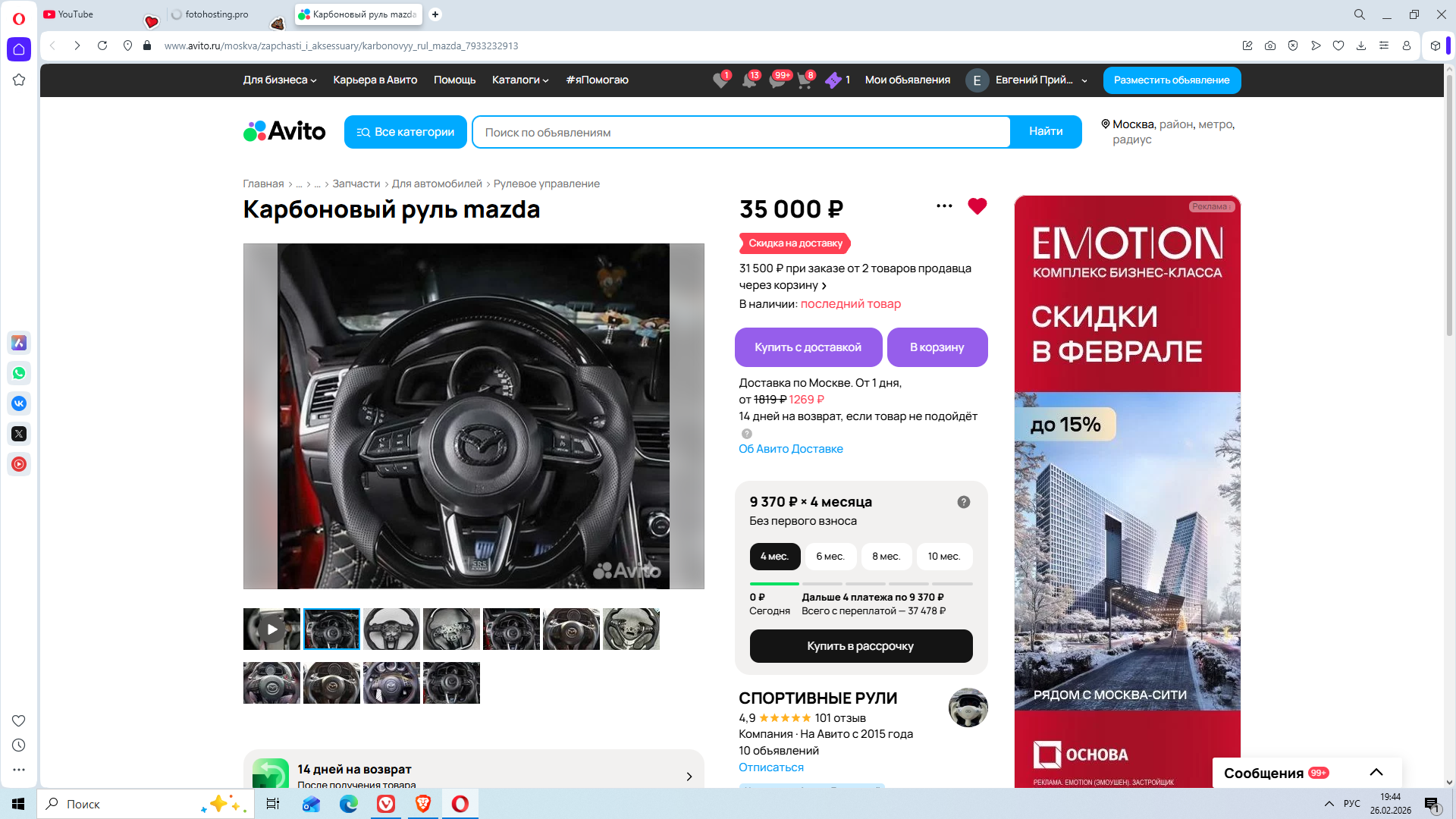The height and width of the screenshot is (819, 1456).
Task: Open the shopping cart icon in header
Action: [805, 80]
